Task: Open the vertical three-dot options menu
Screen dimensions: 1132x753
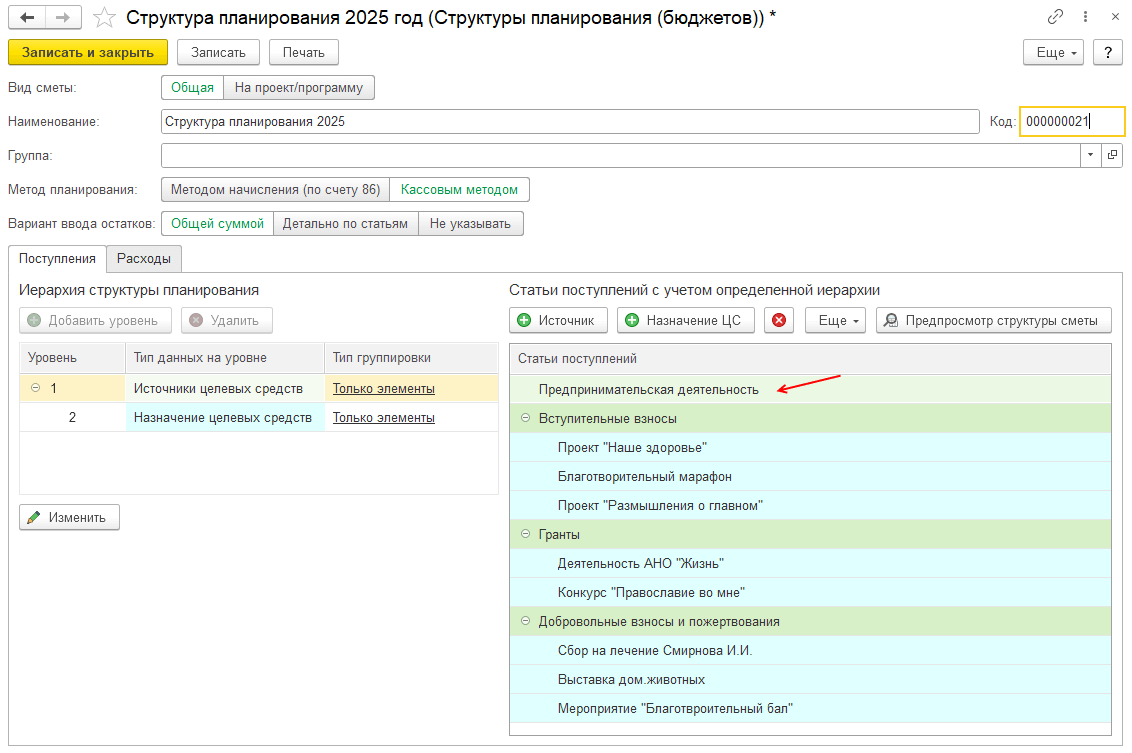Action: (1086, 17)
